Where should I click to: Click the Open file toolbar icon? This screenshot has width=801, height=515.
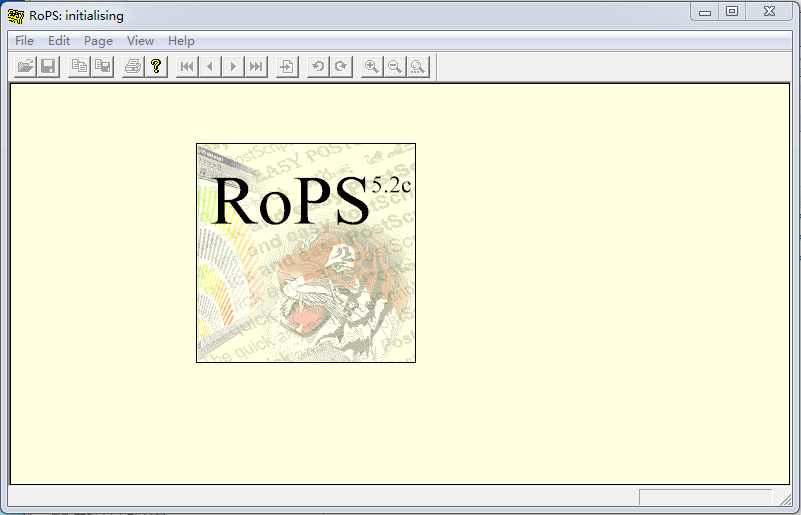[x=26, y=66]
